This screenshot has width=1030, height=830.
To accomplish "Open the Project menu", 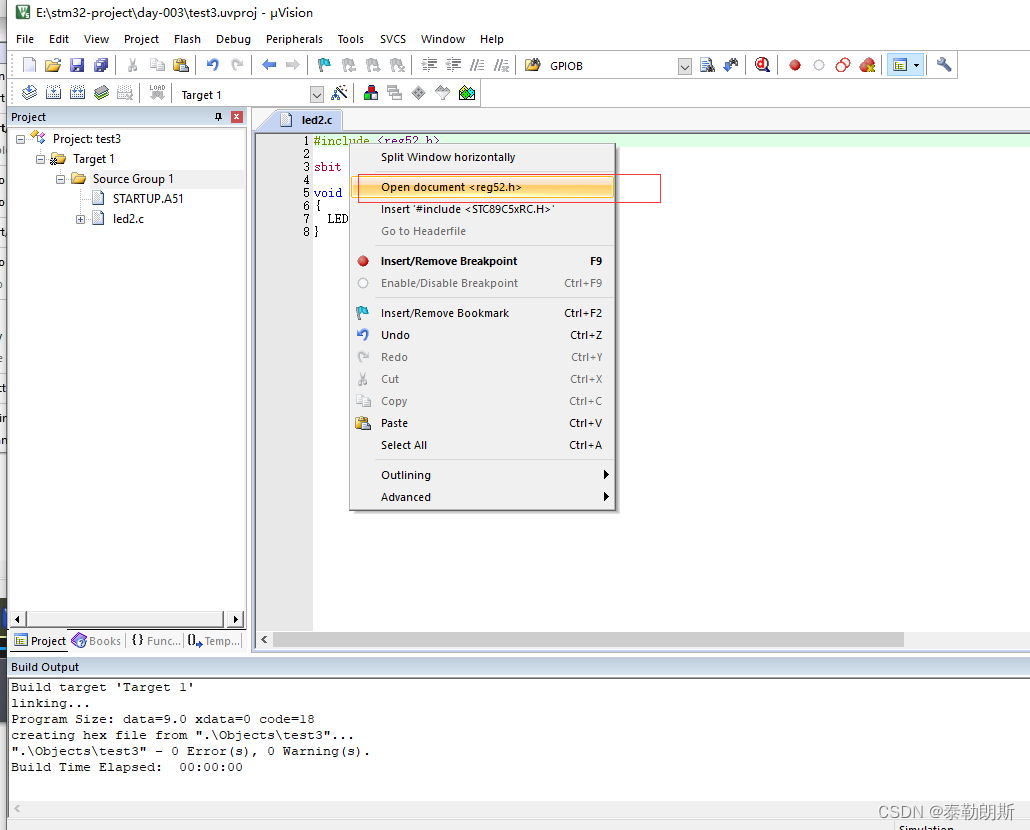I will point(141,39).
